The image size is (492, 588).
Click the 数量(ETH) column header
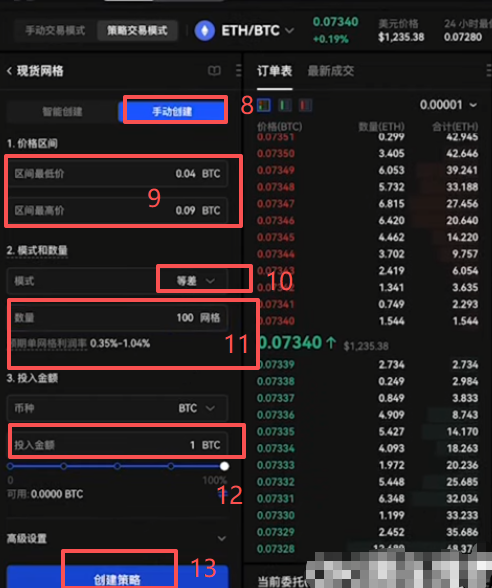381,127
